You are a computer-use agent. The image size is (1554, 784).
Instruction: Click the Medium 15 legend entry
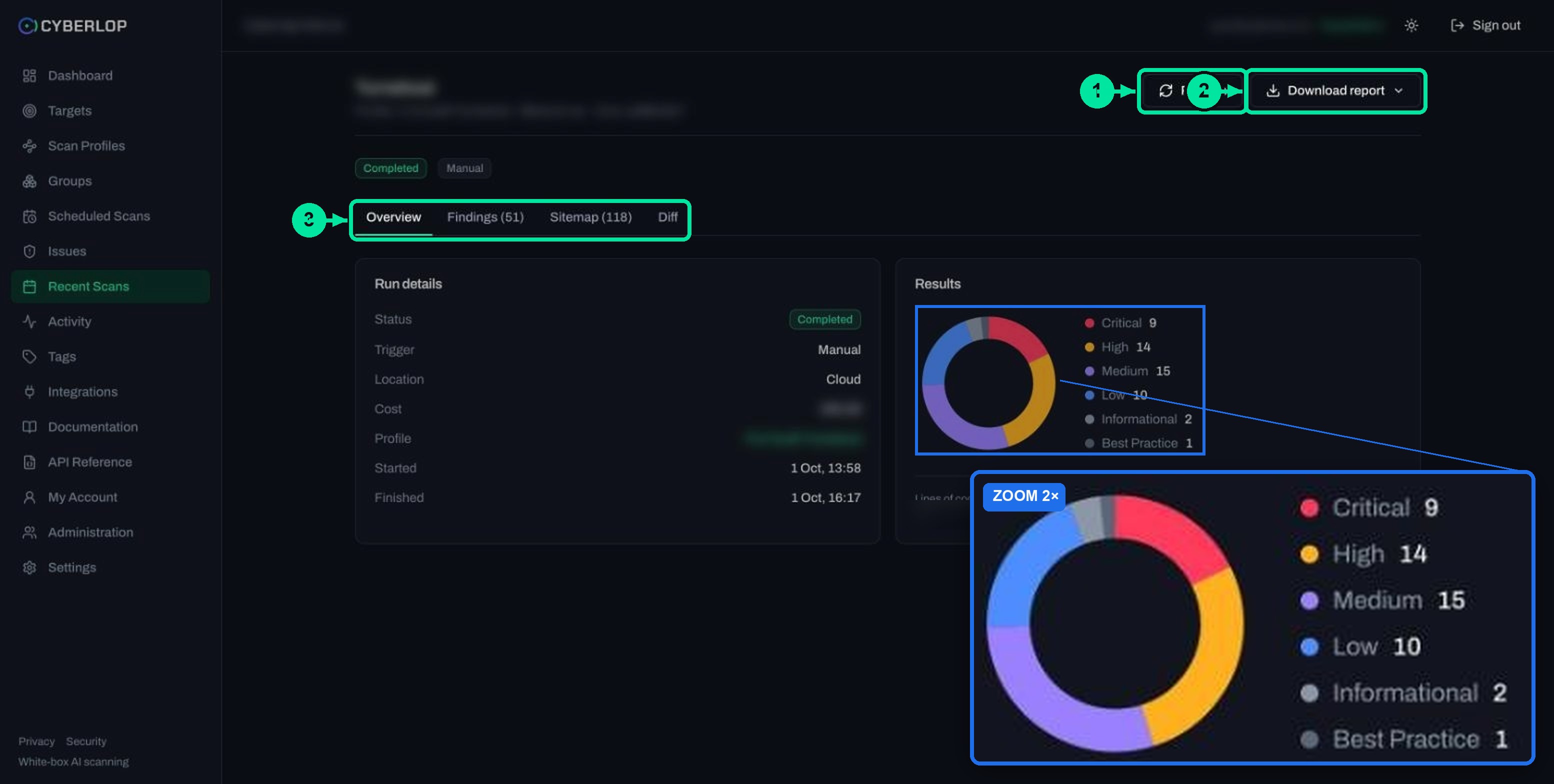click(x=1127, y=371)
